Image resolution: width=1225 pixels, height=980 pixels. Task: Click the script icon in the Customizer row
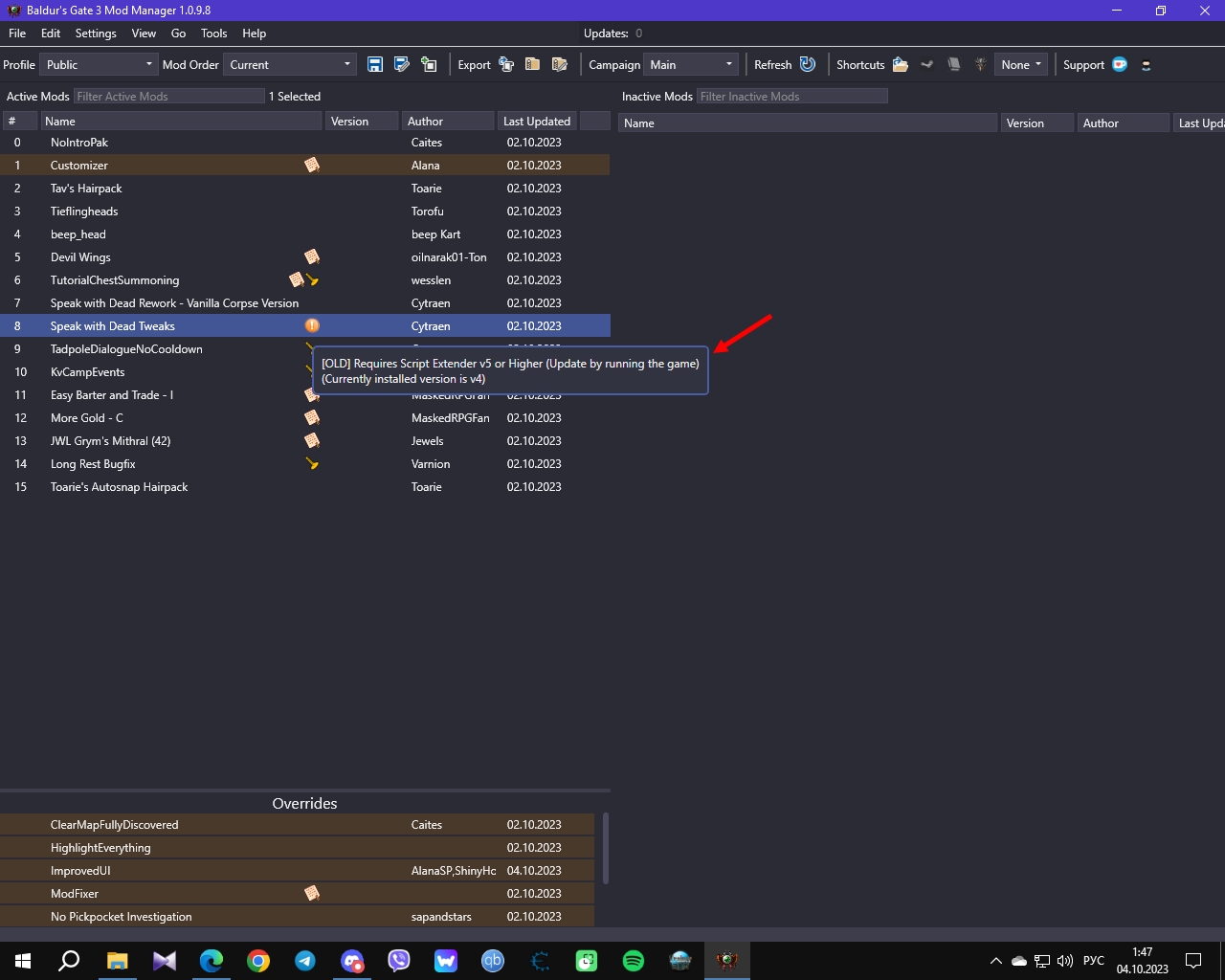tap(312, 165)
